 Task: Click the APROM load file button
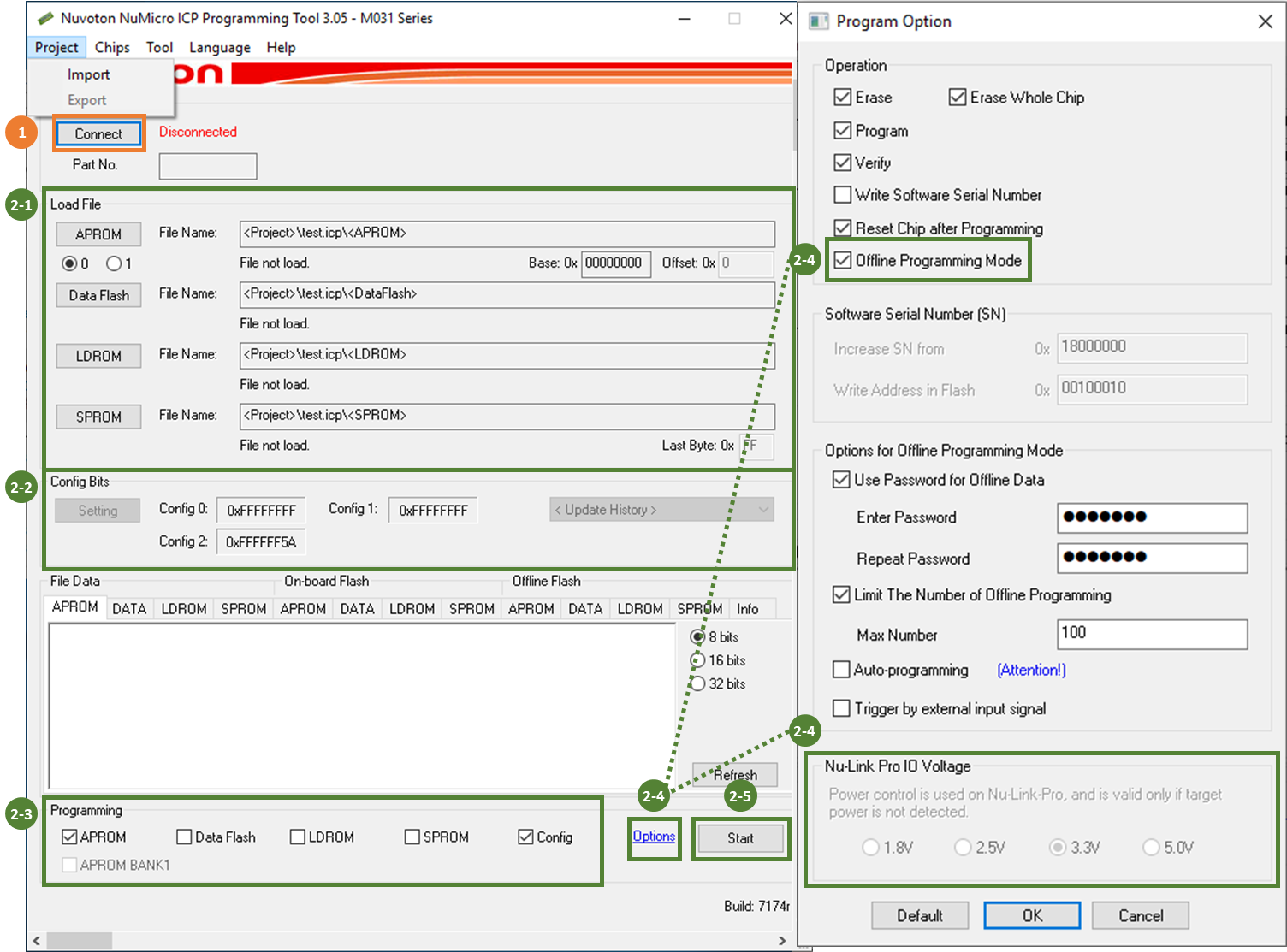[98, 234]
